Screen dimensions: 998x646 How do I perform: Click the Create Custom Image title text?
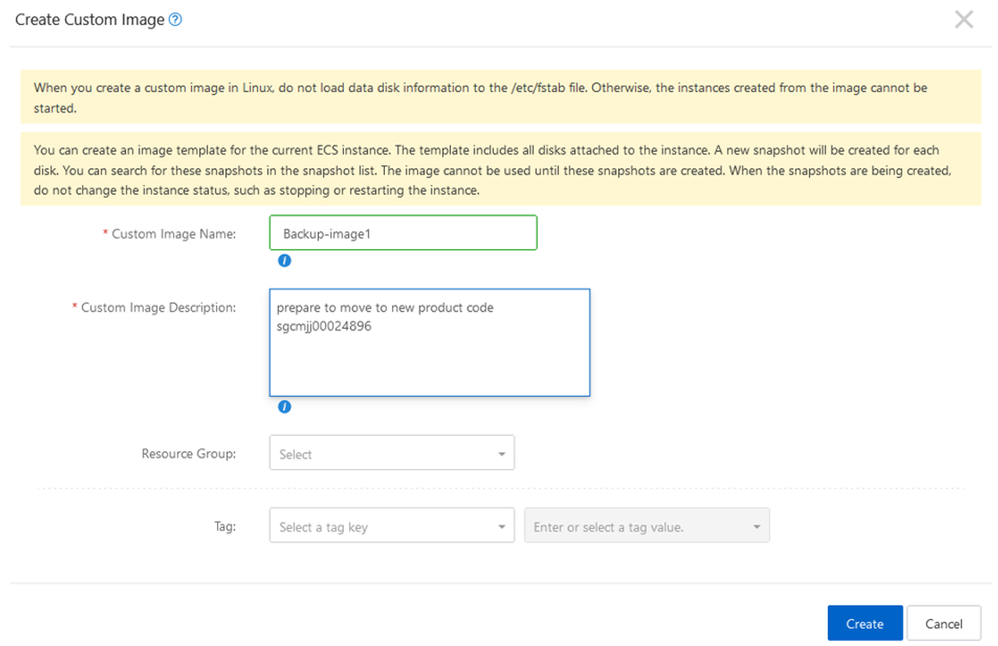pos(89,20)
